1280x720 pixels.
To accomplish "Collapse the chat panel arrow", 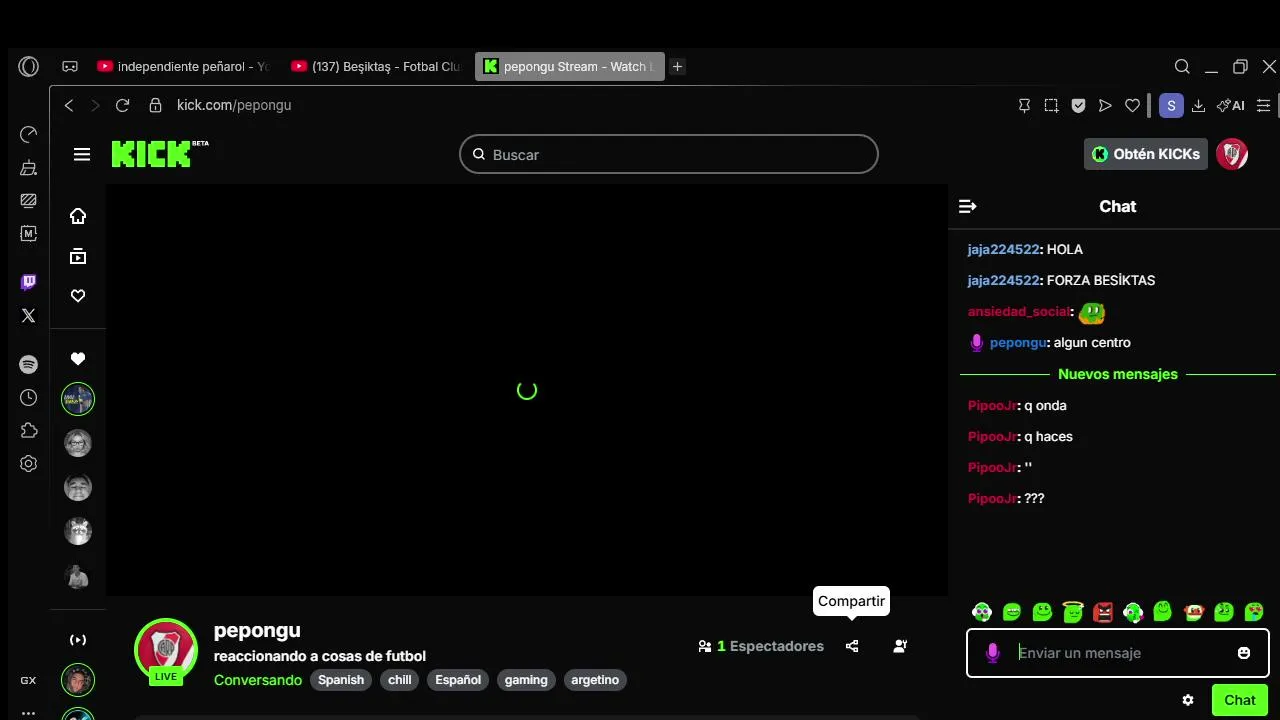I will [967, 206].
